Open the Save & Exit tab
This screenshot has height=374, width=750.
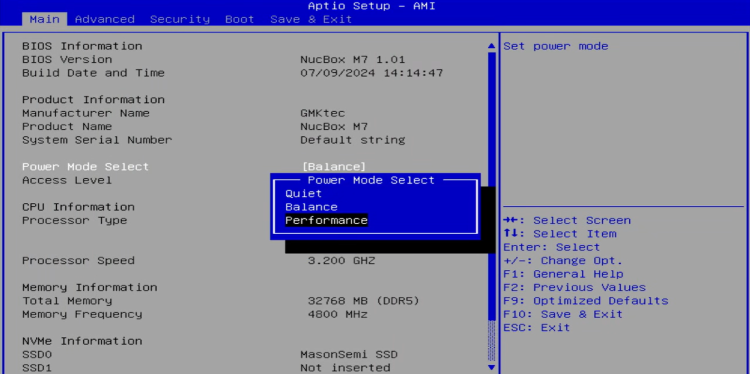(x=311, y=19)
